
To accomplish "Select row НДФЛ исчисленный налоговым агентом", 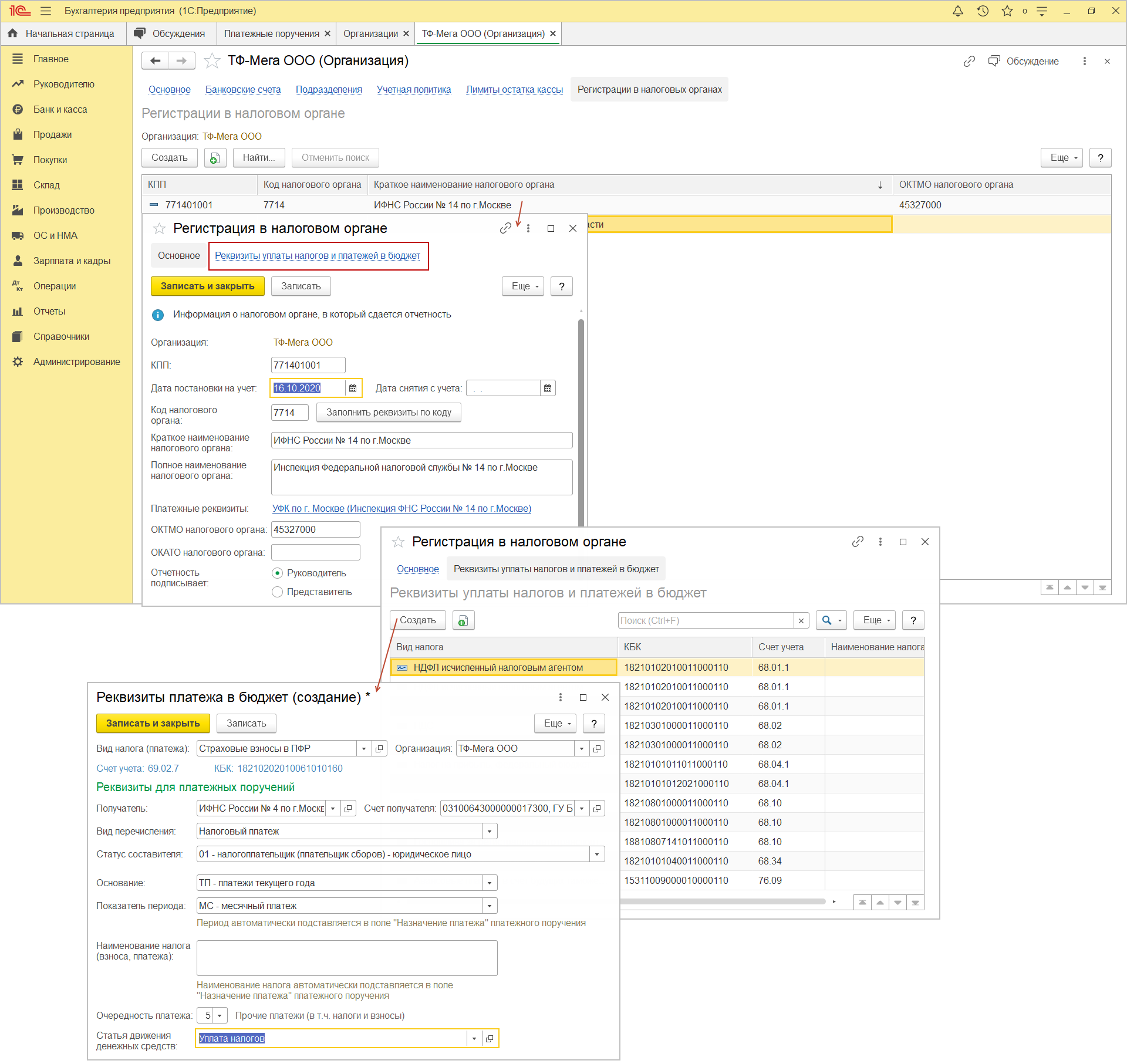I will pyautogui.click(x=504, y=668).
